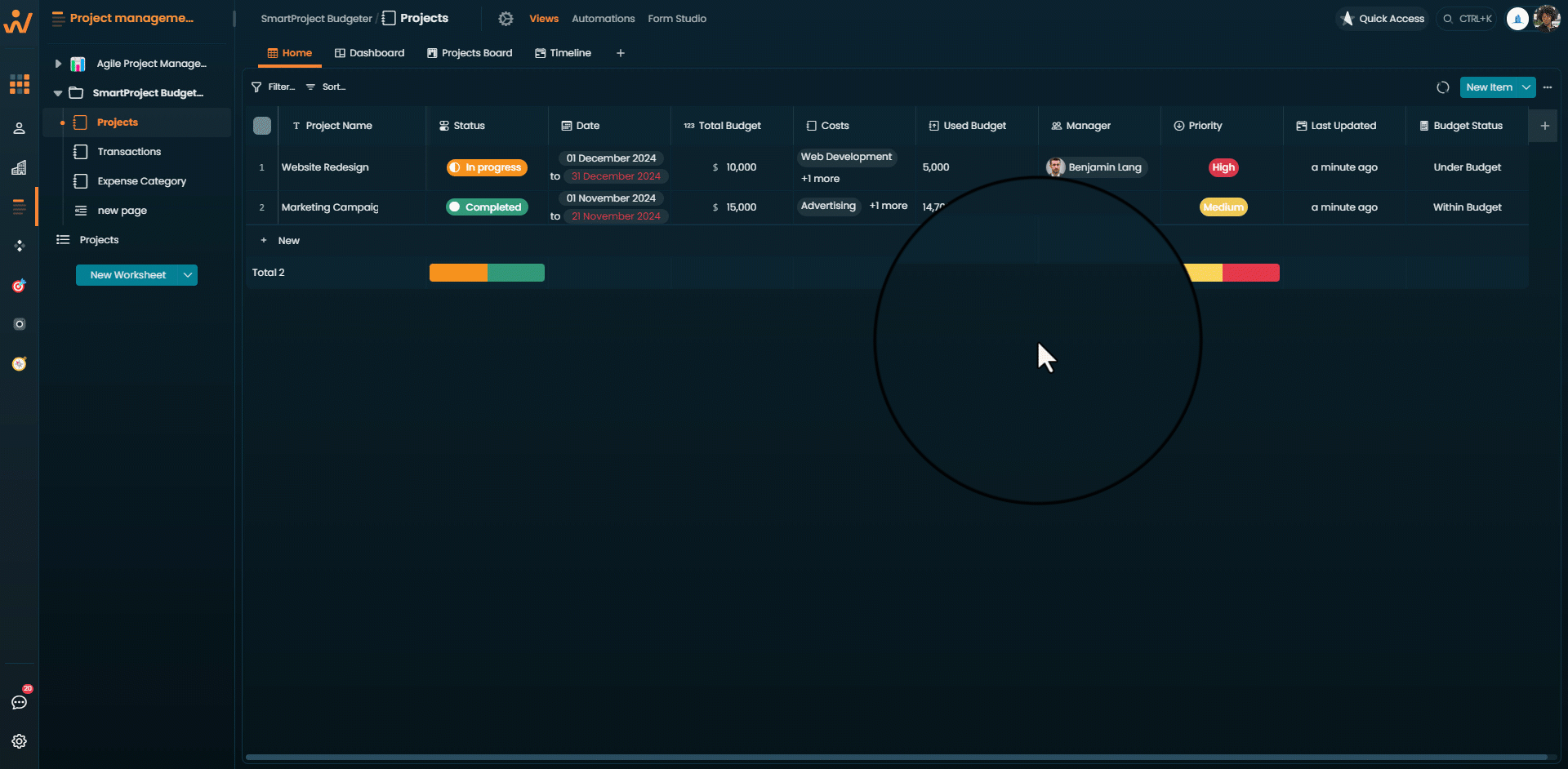Open the In progress status dropdown

point(487,167)
